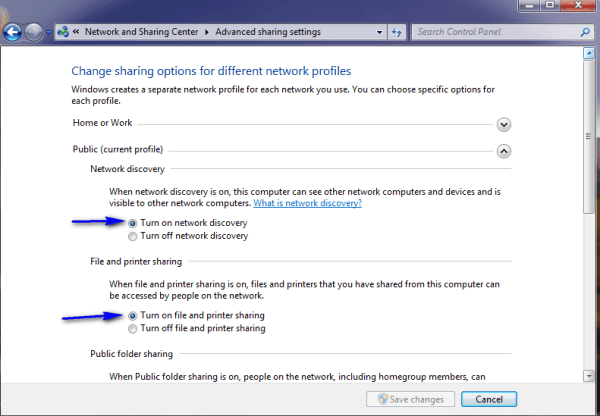Viewport: 600px width, 416px height.
Task: Click the Advanced sharing settings breadcrumb
Action: click(268, 32)
